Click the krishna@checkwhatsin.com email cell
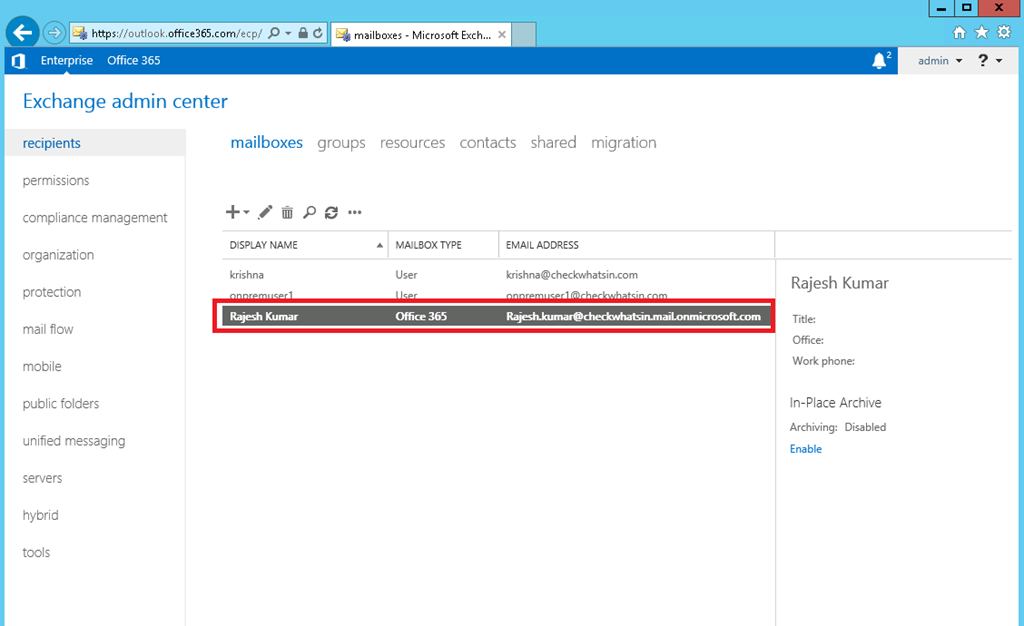The height and width of the screenshot is (626, 1024). tap(571, 275)
